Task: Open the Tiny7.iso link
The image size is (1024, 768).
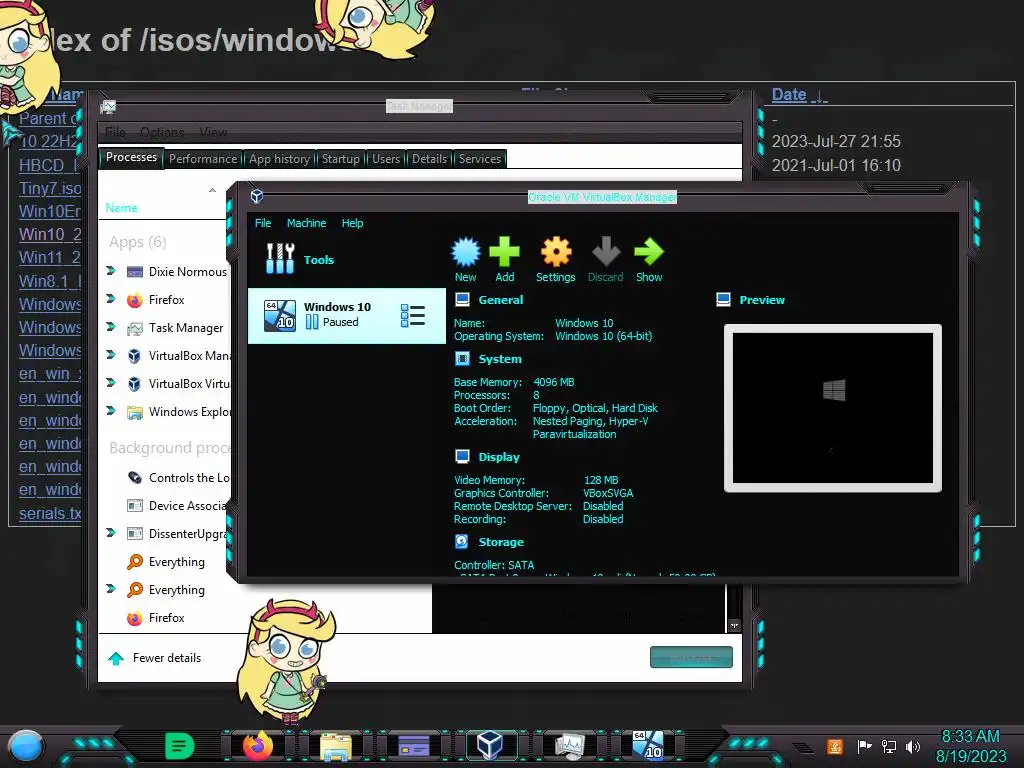Action: click(50, 188)
